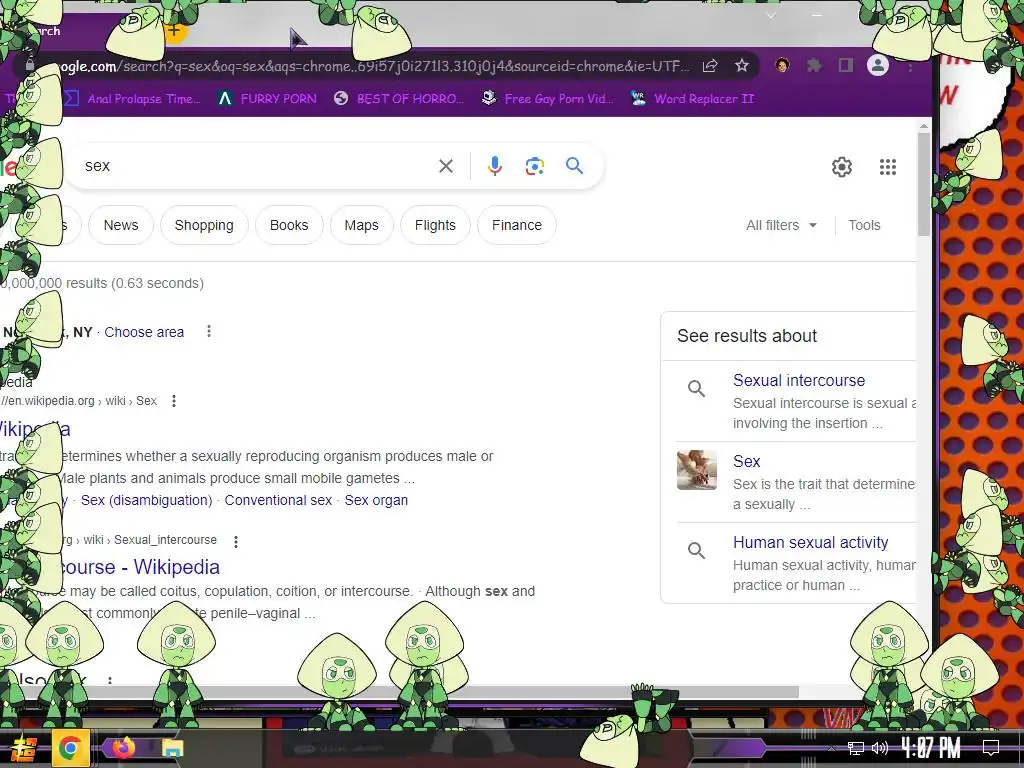Image resolution: width=1024 pixels, height=768 pixels.
Task: Click the blue magnifier search button
Action: [575, 165]
